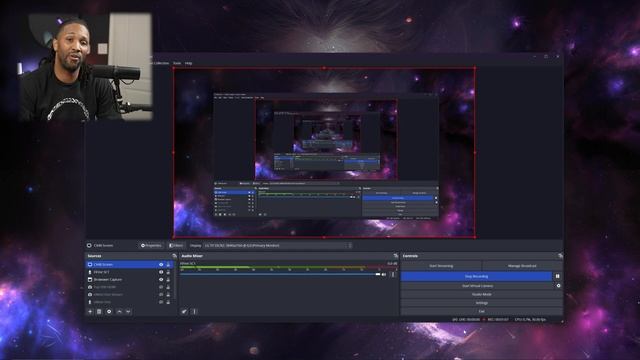Click the Manage Broadcast button
Image resolution: width=640 pixels, height=360 pixels.
tap(522, 266)
